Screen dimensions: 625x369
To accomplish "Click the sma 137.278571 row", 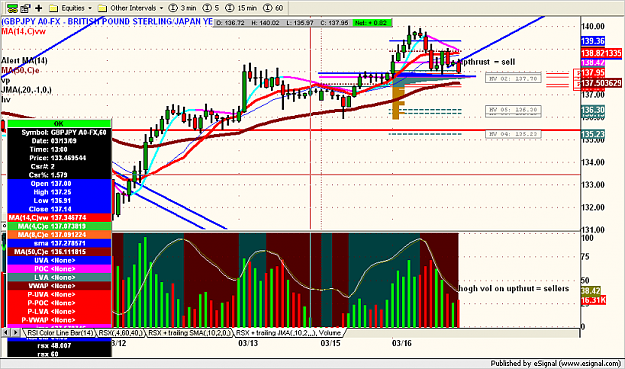I will point(59,243).
